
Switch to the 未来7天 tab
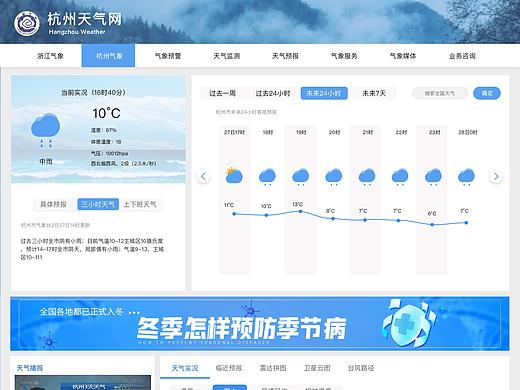tap(374, 93)
